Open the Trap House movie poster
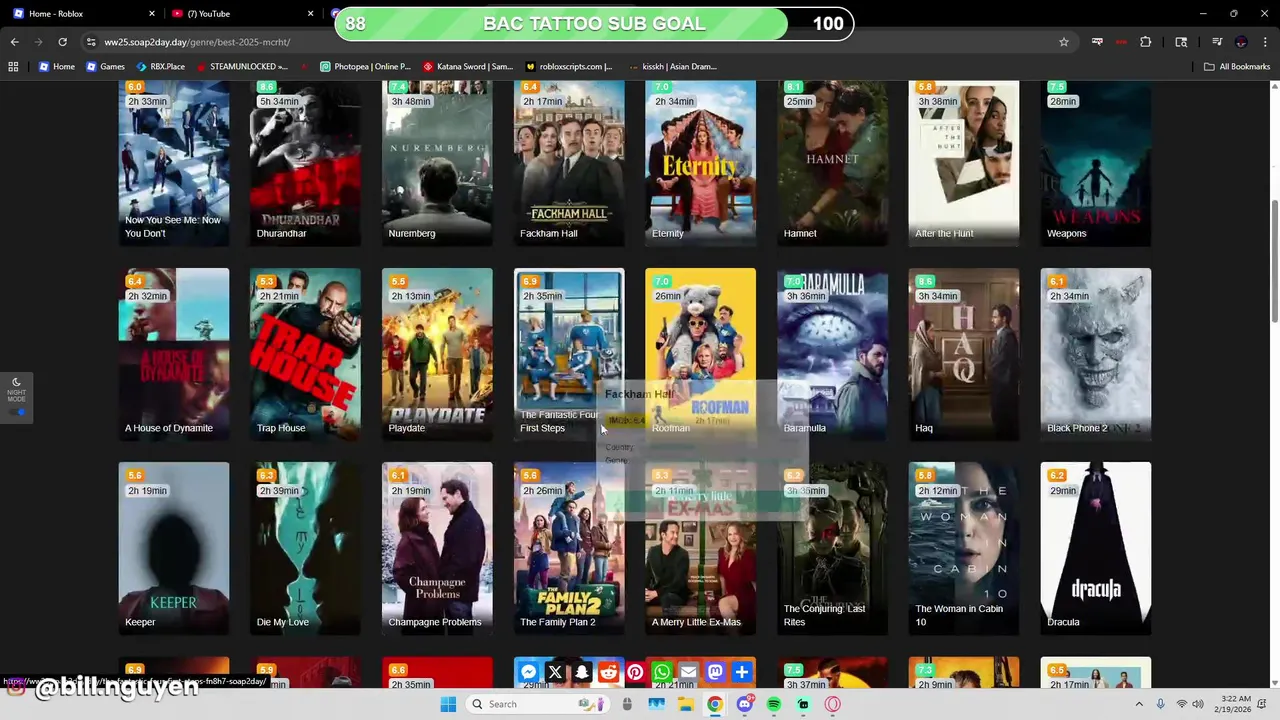Viewport: 1280px width, 720px height. point(305,354)
